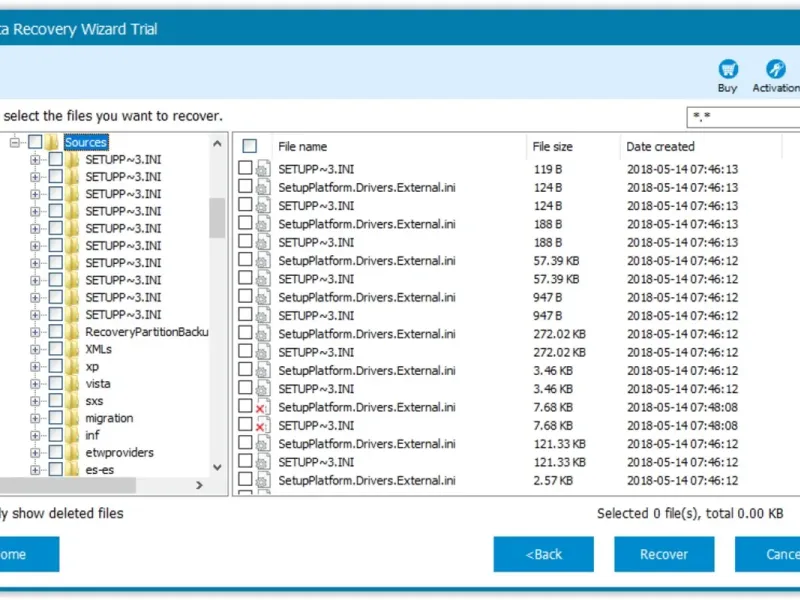Click the Recover button
Image resolution: width=800 pixels, height=600 pixels.
pos(664,554)
